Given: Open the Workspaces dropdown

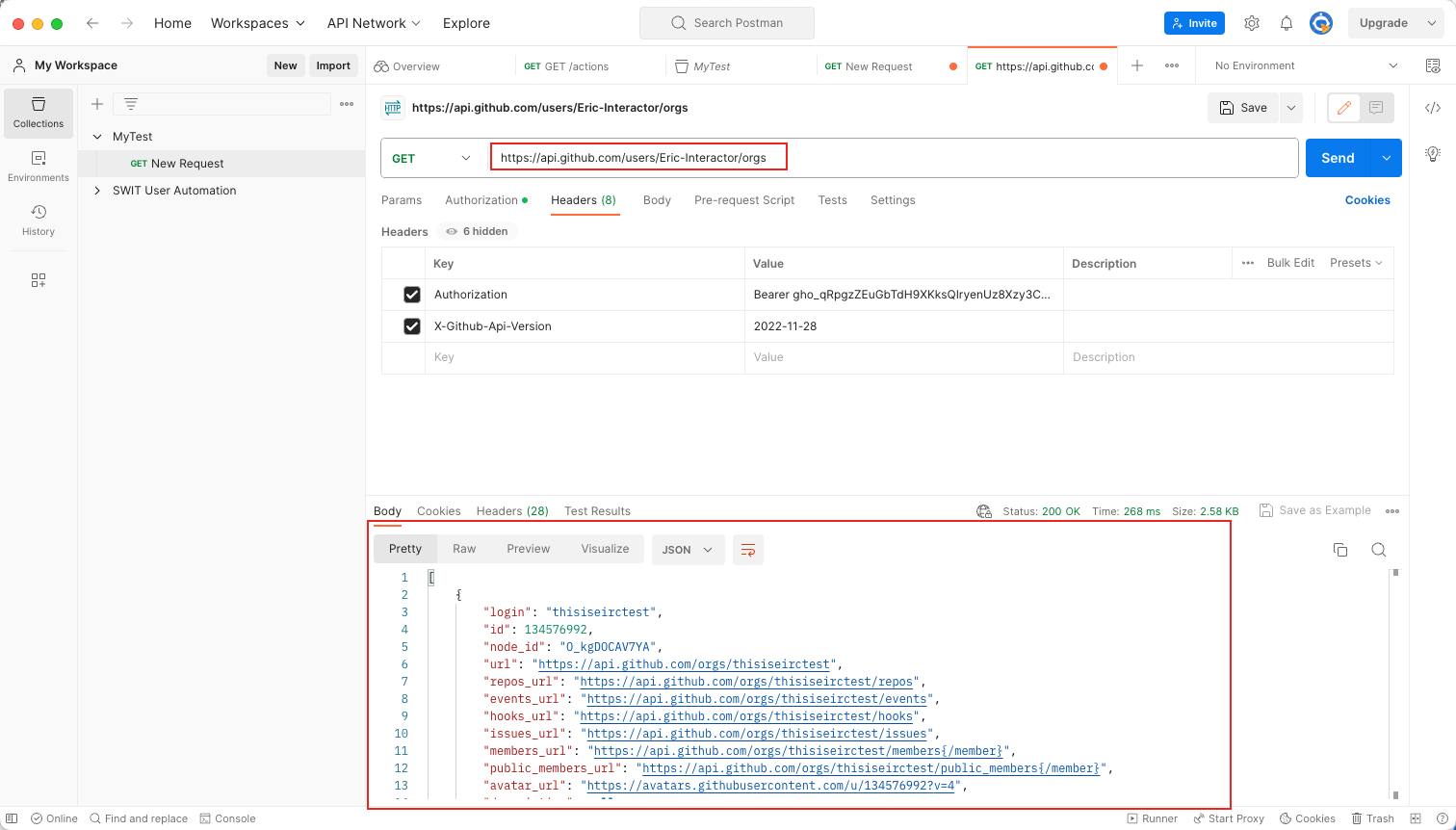Looking at the screenshot, I should [x=258, y=23].
